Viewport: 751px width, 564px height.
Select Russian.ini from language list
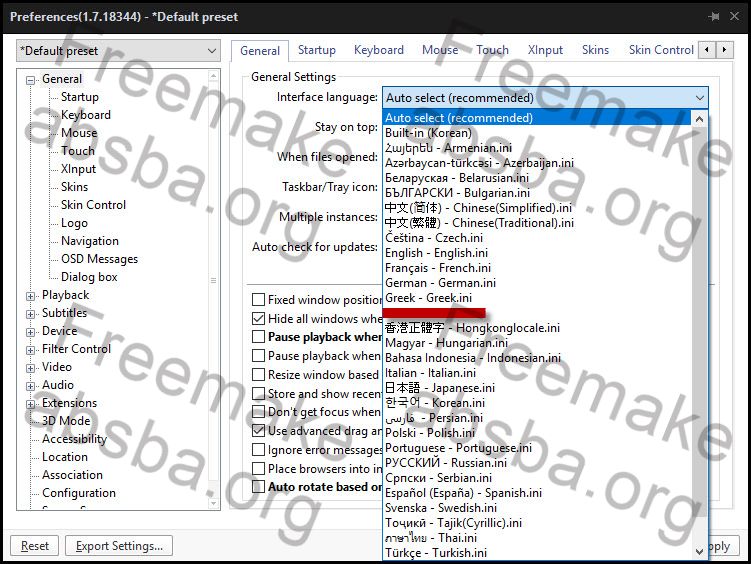tap(537, 463)
